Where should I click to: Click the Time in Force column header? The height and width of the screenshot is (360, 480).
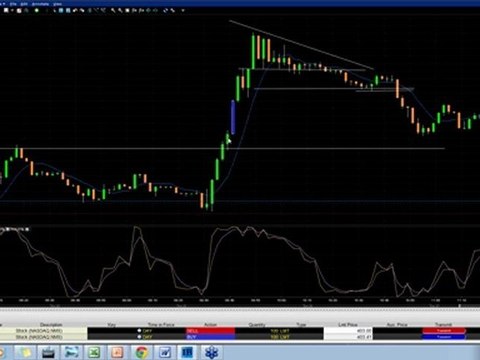pyautogui.click(x=161, y=324)
